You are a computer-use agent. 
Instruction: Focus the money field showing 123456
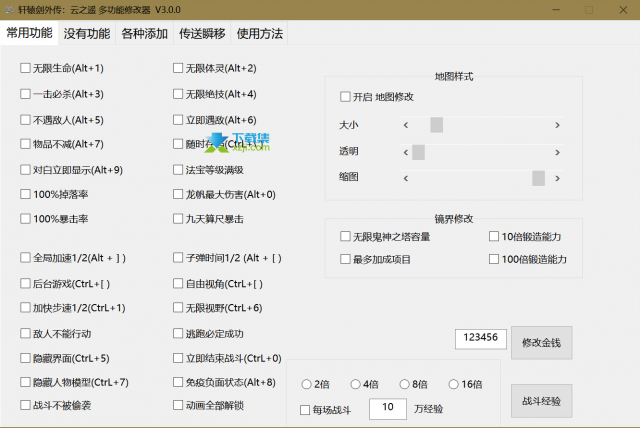tap(481, 339)
